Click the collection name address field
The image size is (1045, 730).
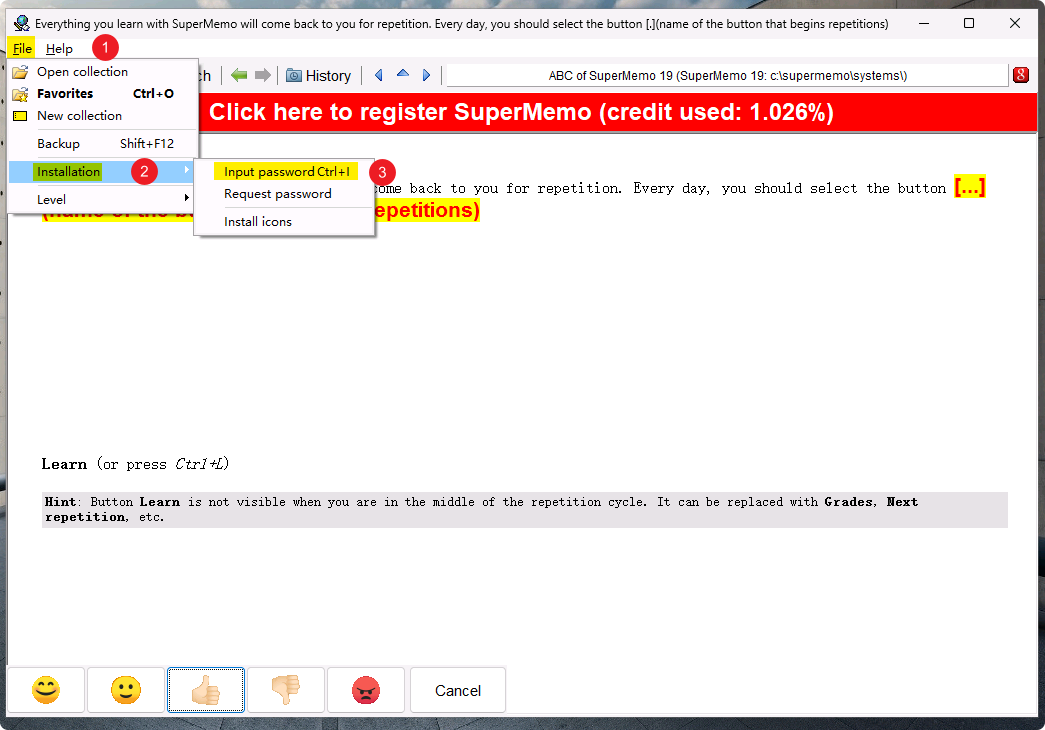click(727, 75)
